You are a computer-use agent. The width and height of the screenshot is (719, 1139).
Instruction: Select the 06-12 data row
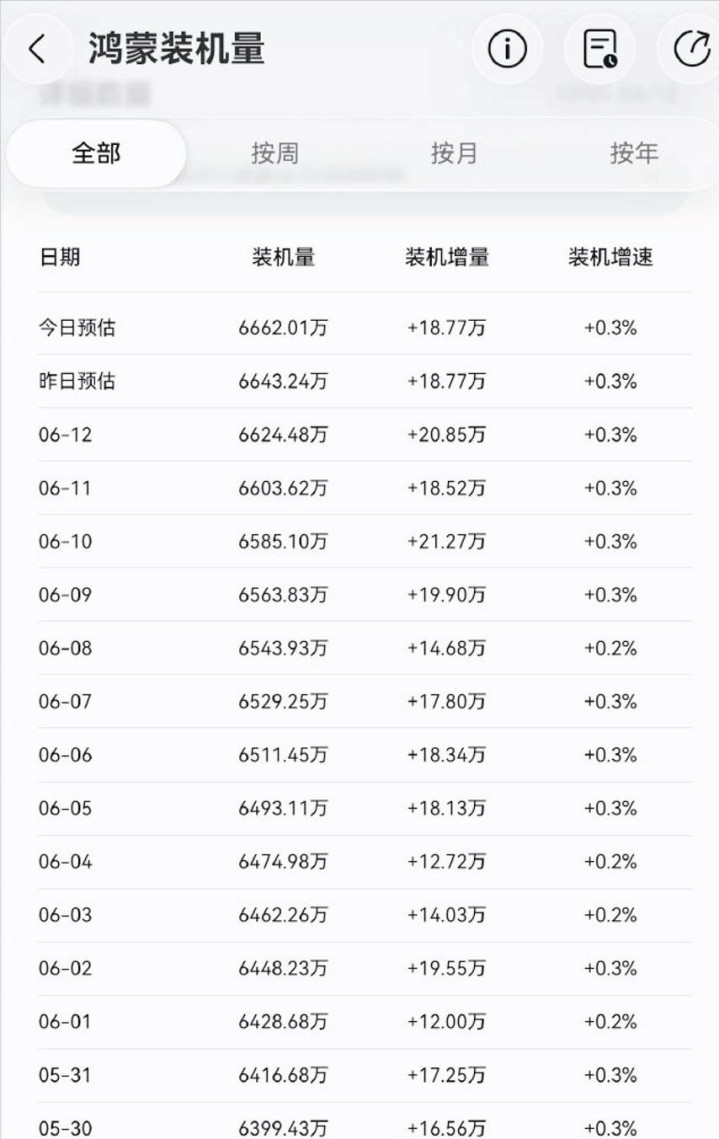(x=365, y=434)
